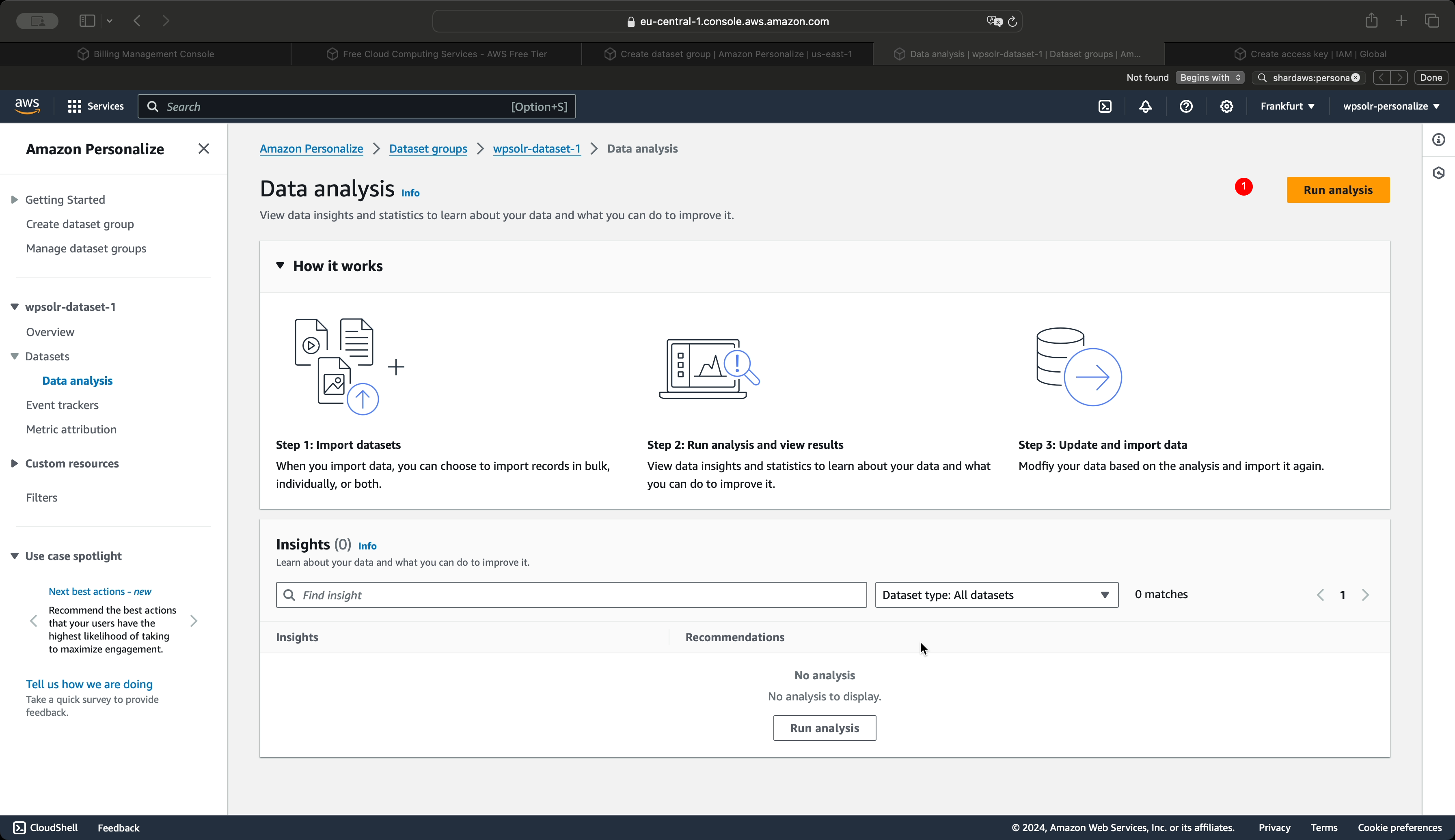1455x840 pixels.
Task: Click the Safari share icon
Action: coord(1371,21)
